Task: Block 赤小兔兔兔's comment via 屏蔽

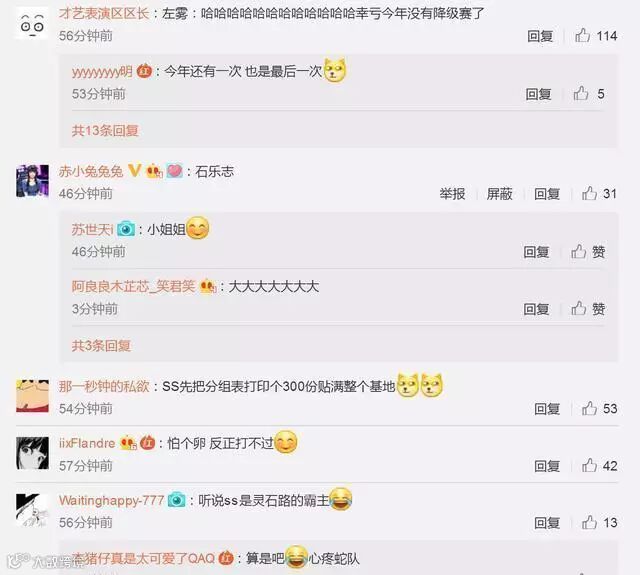Action: [499, 193]
